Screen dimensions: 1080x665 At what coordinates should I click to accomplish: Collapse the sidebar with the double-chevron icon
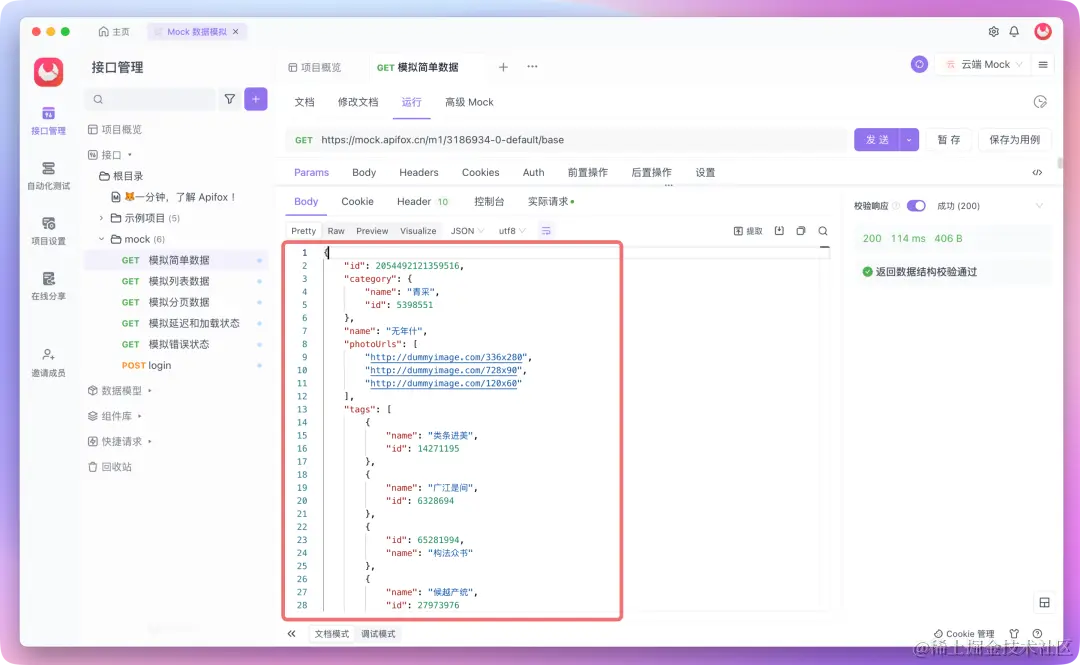coord(291,634)
